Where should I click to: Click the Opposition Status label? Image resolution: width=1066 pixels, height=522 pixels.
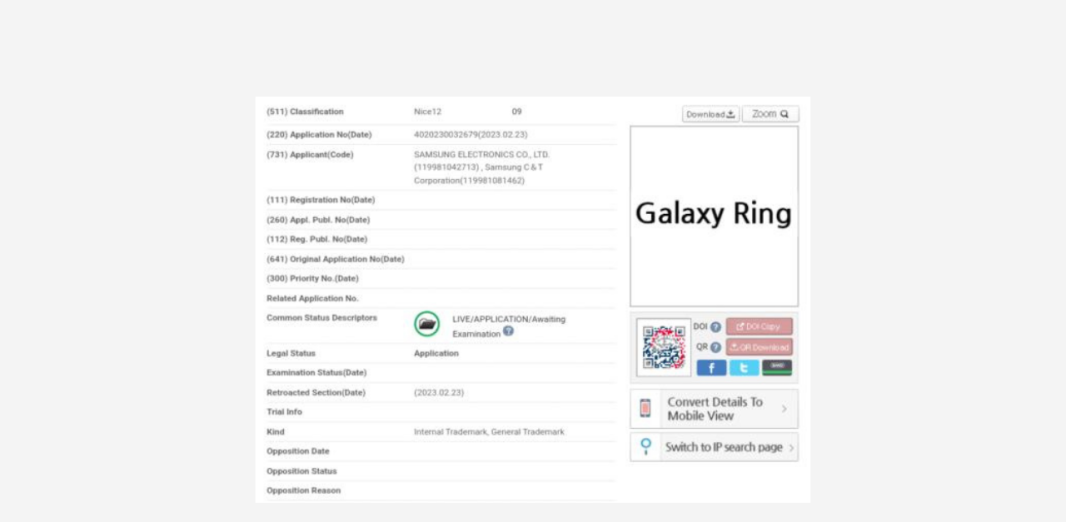(302, 471)
